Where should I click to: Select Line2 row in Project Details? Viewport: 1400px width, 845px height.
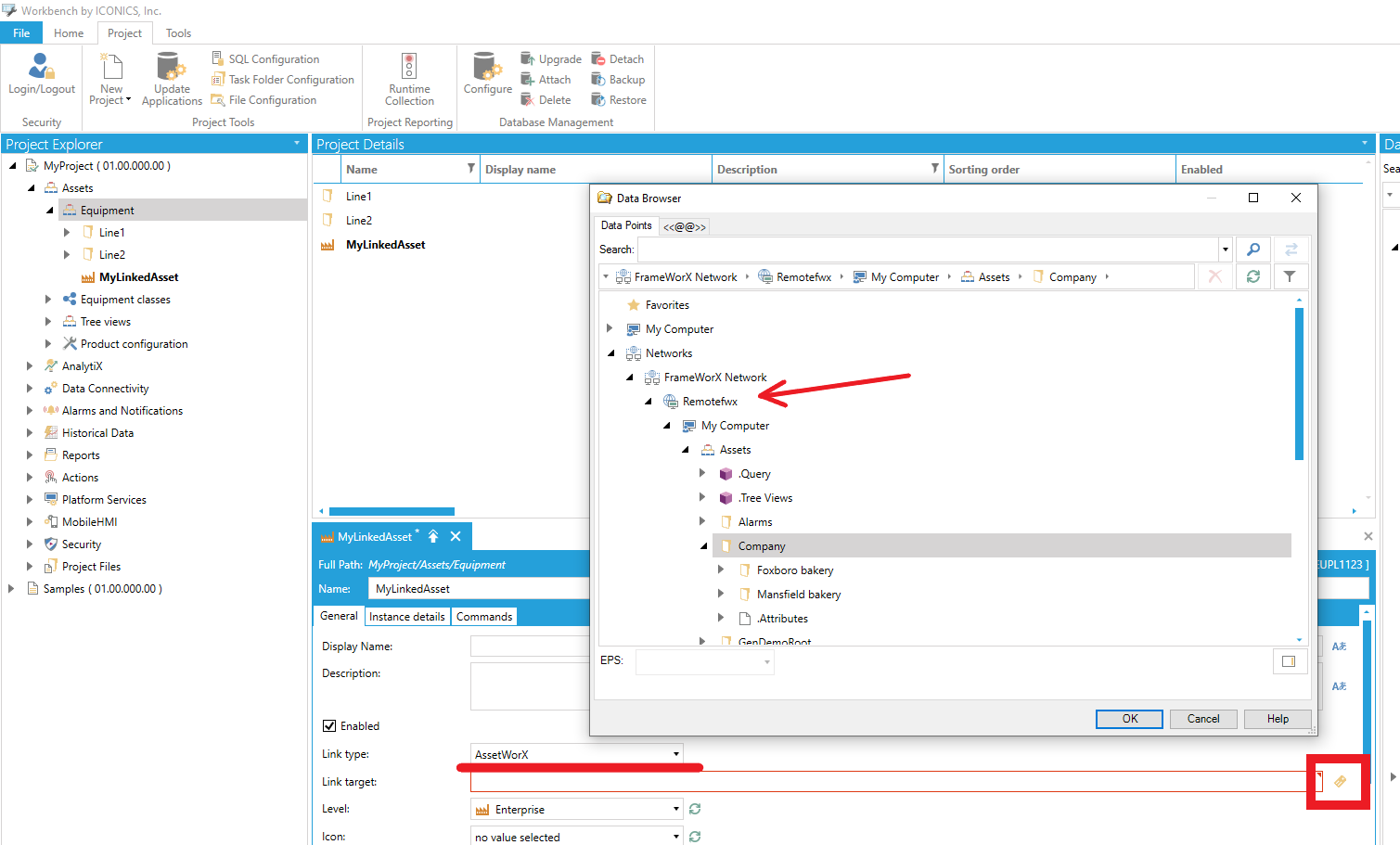tap(359, 220)
